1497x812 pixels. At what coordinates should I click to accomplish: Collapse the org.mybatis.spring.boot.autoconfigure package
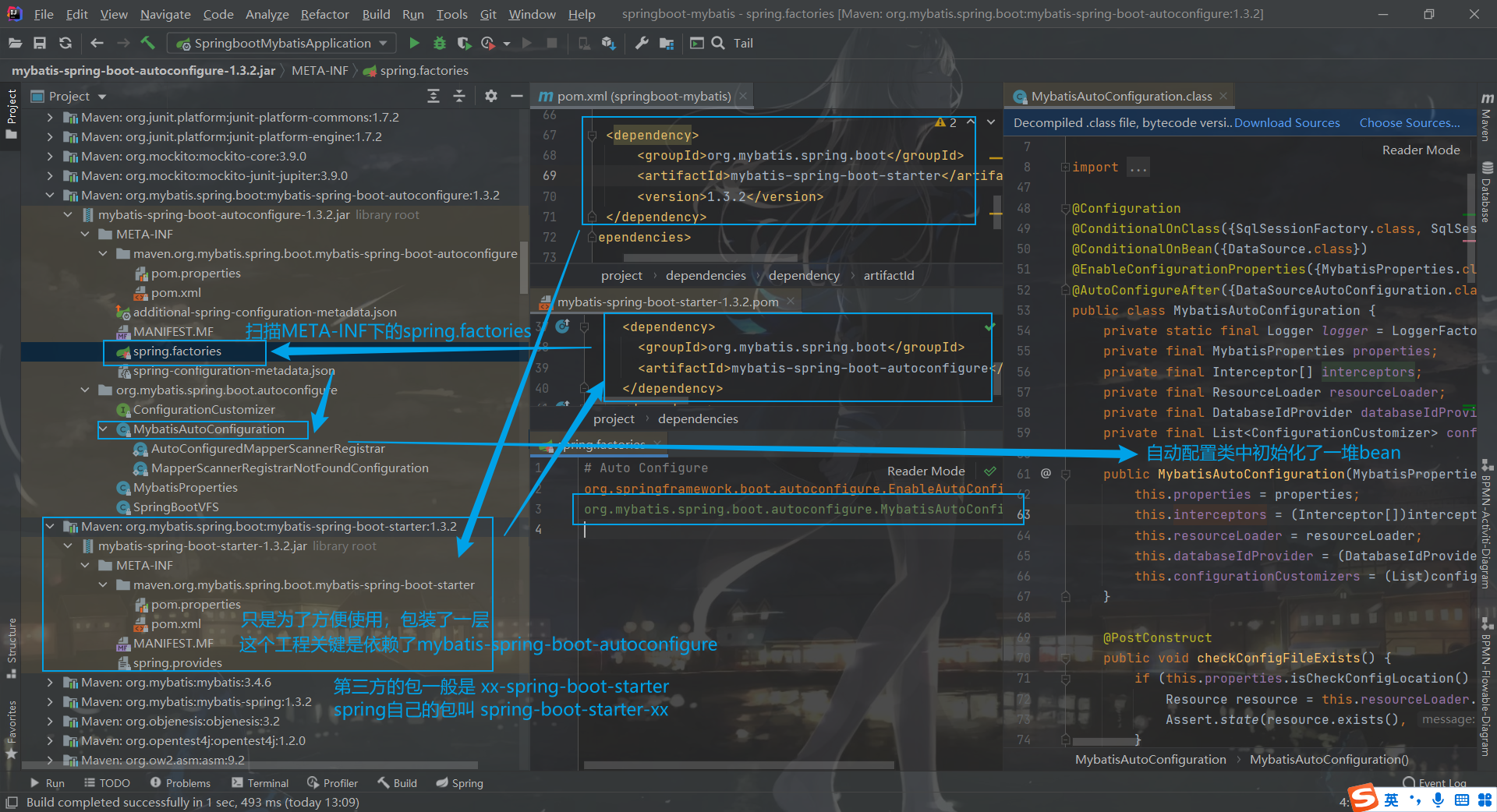pyautogui.click(x=85, y=390)
